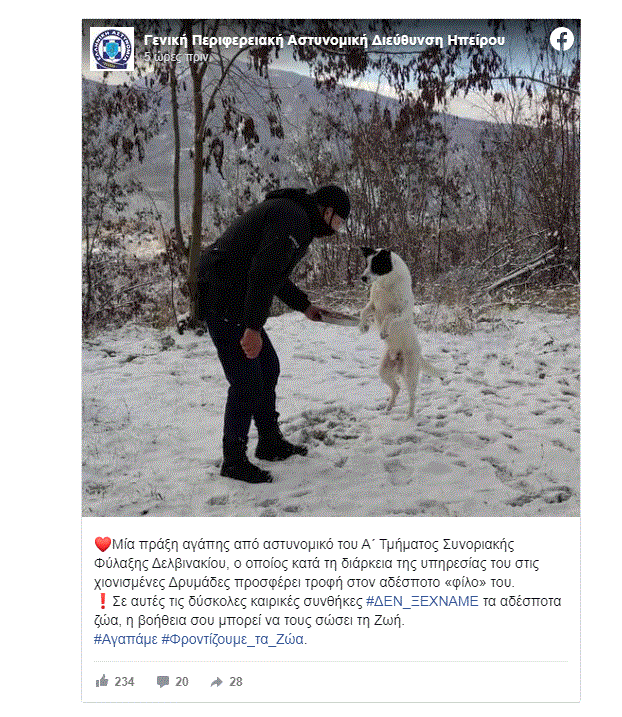Open the #Αγαπάμε hashtag
The image size is (622, 717).
[x=126, y=639]
